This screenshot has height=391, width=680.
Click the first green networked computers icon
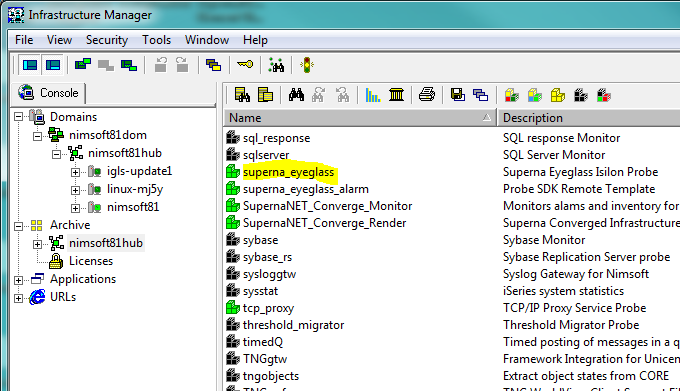[83, 65]
